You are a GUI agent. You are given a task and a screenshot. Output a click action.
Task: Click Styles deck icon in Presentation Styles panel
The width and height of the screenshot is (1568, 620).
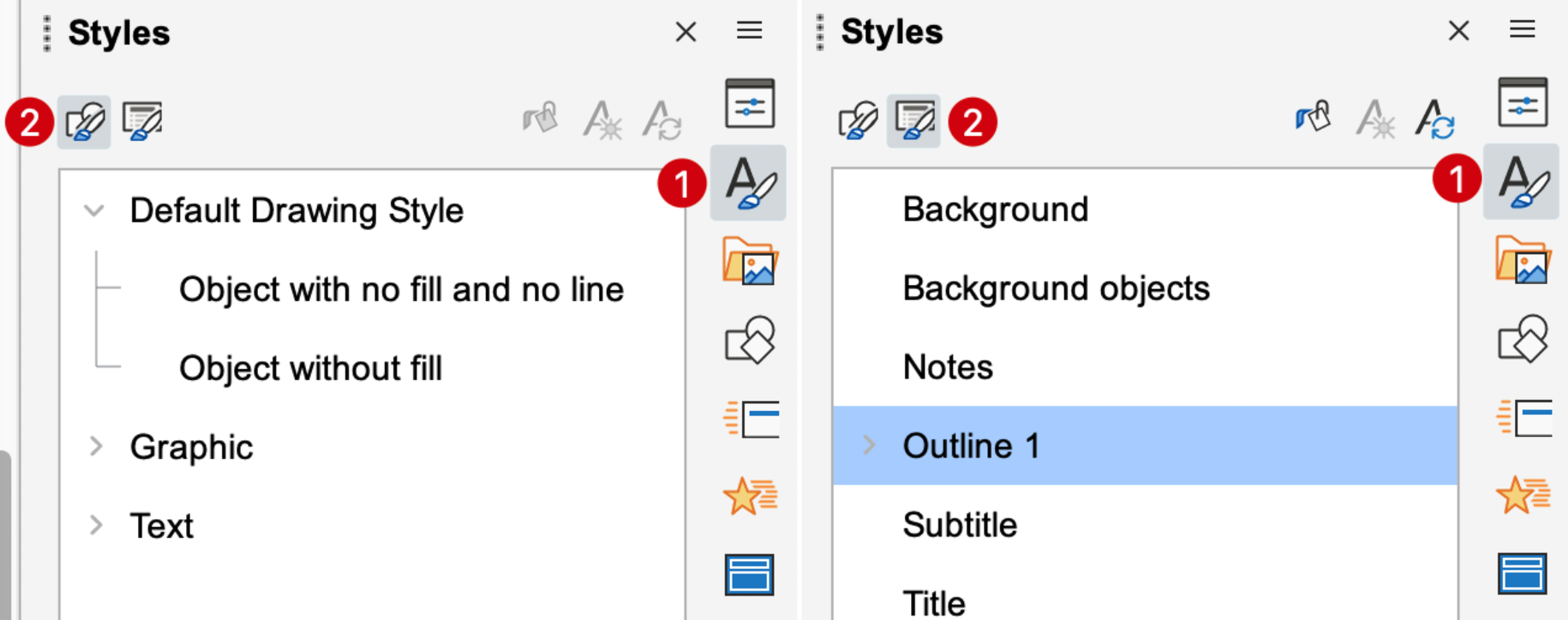coord(1522,182)
